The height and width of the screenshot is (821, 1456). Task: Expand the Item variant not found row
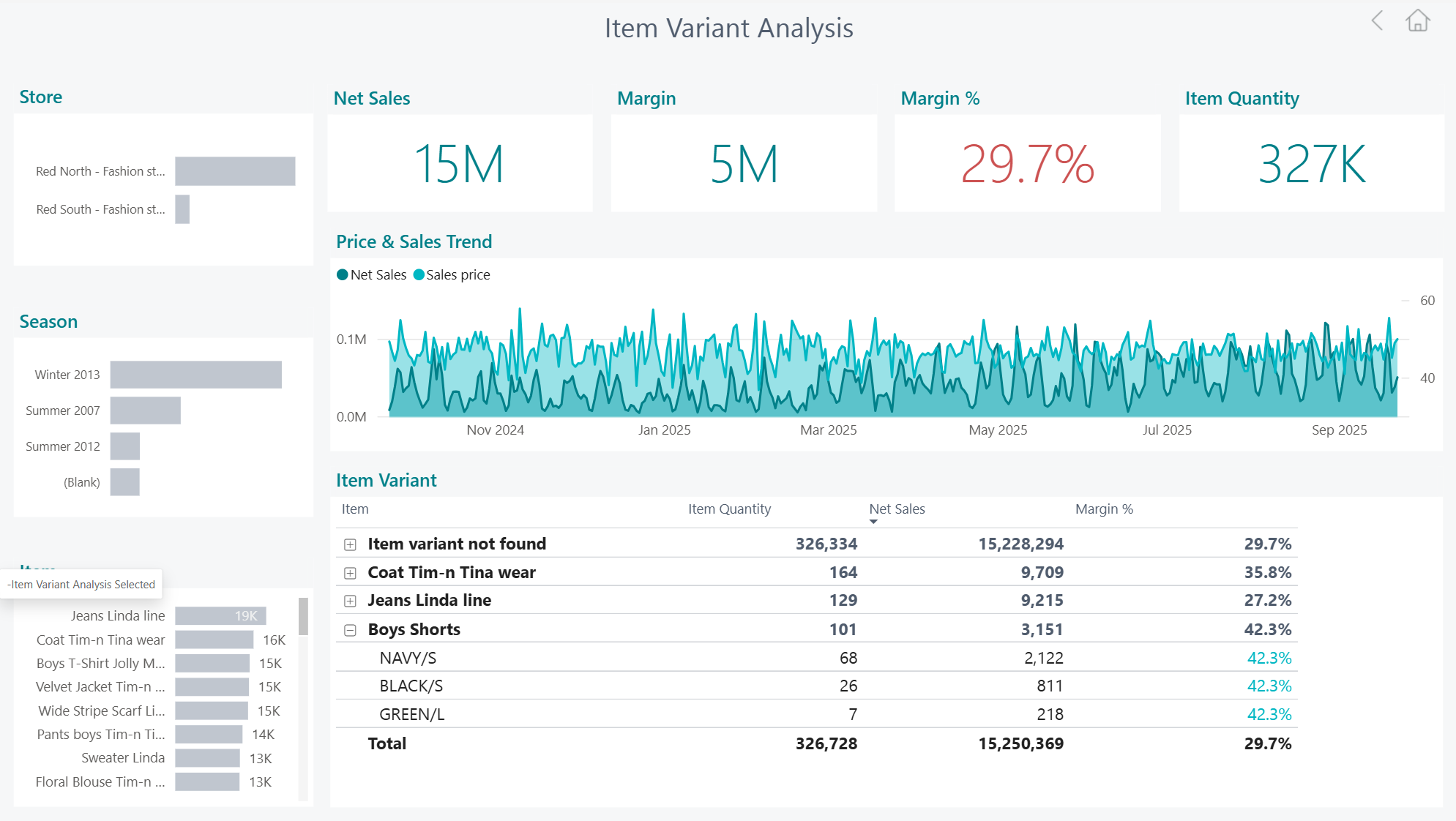click(x=351, y=544)
